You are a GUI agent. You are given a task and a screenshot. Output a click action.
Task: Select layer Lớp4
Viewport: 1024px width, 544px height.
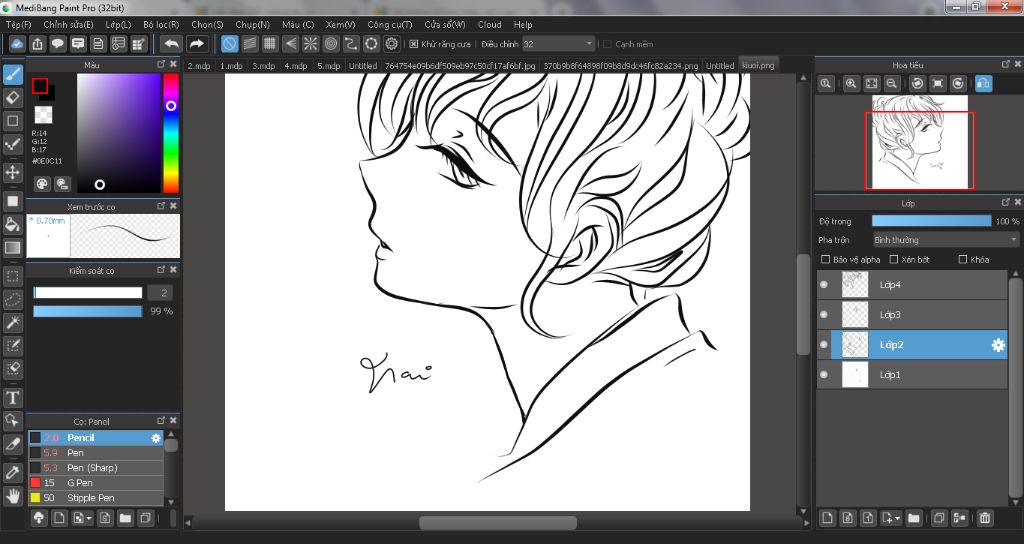pos(912,285)
